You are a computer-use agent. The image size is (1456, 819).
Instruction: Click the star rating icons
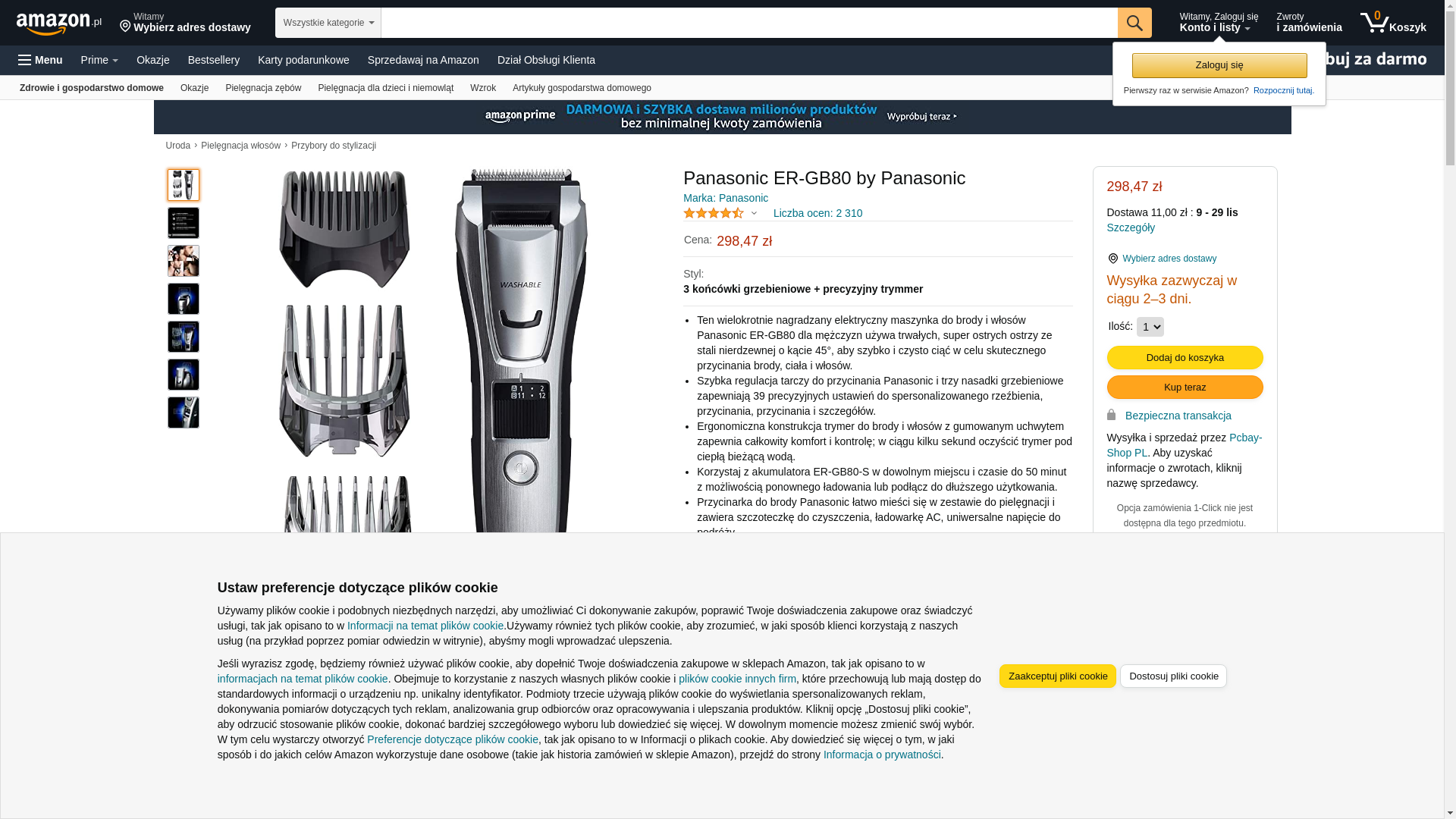click(x=714, y=213)
